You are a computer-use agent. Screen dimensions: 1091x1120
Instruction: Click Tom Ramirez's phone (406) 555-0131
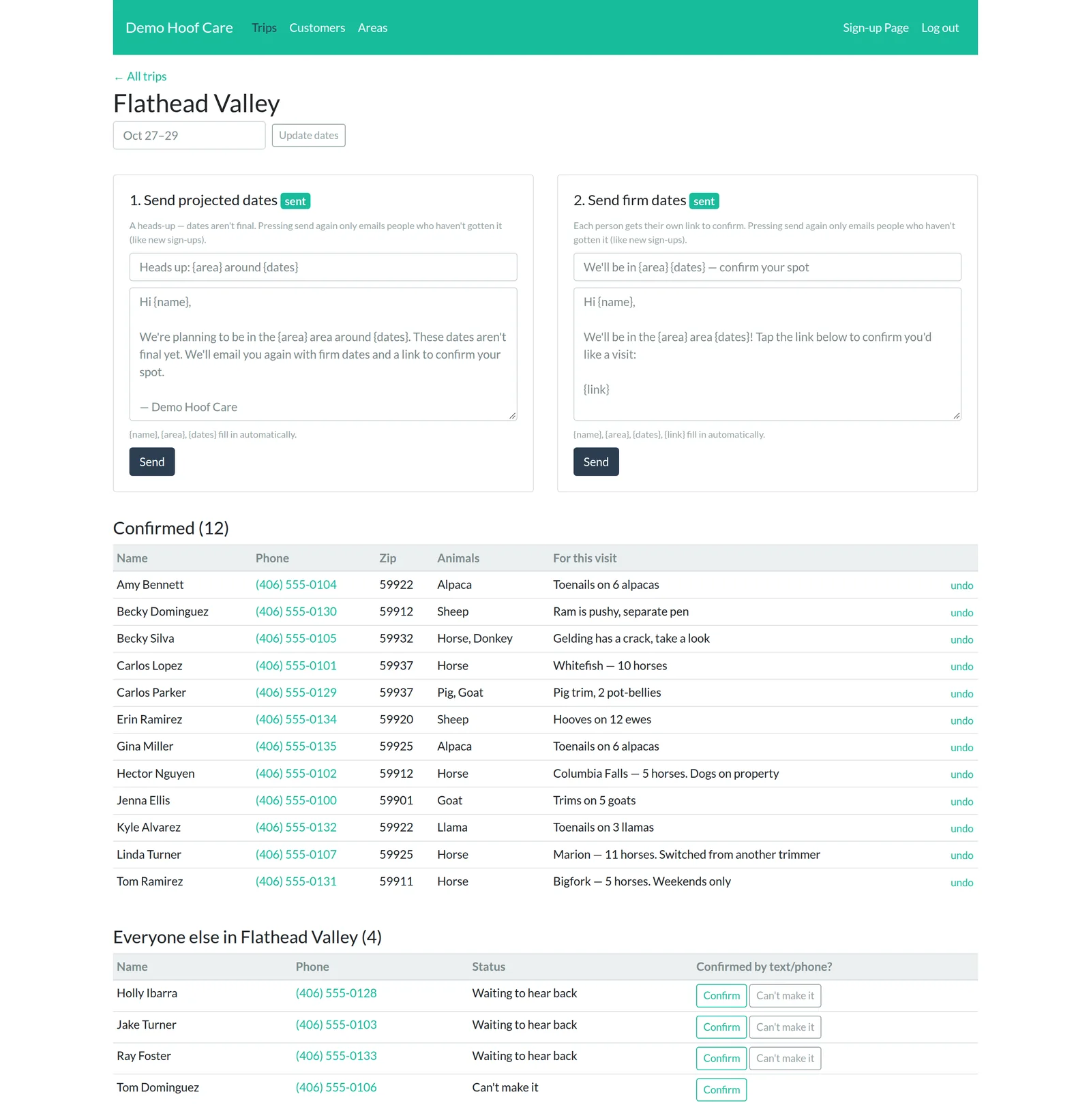pyautogui.click(x=296, y=881)
